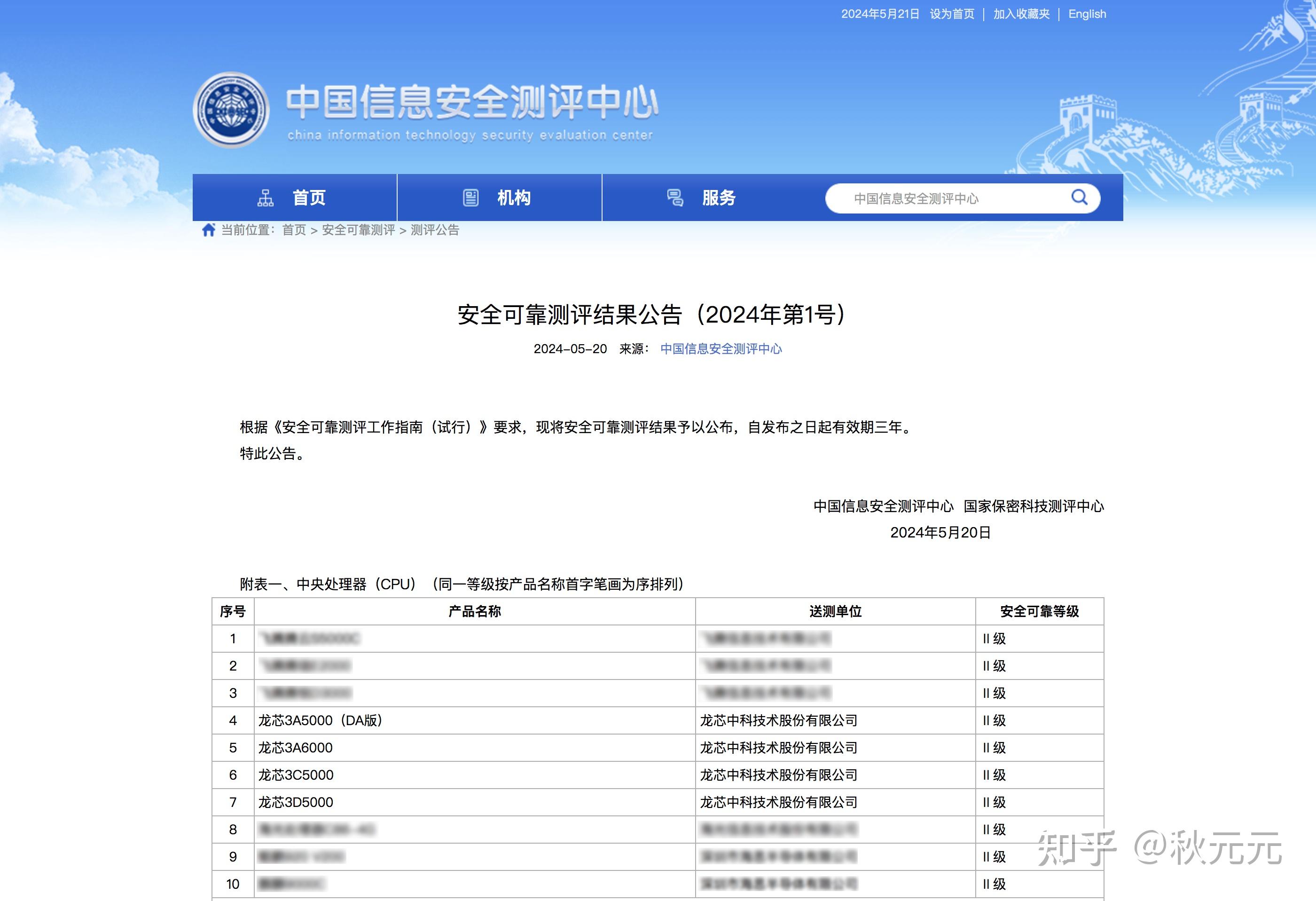
Task: Click the 产品名称 column header
Action: pos(475,611)
